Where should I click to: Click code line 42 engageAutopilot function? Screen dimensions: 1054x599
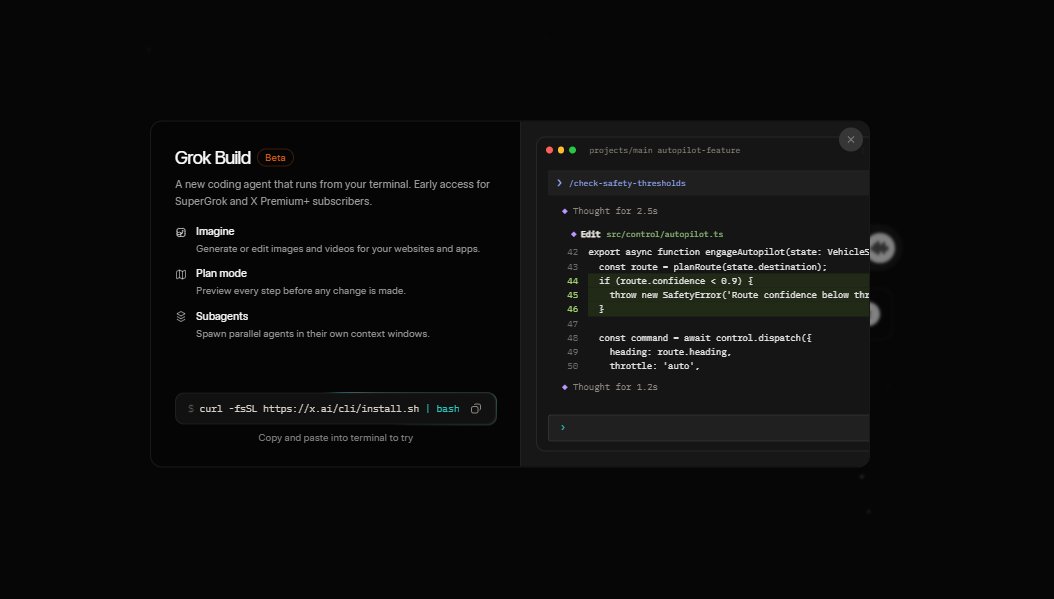[729, 252]
